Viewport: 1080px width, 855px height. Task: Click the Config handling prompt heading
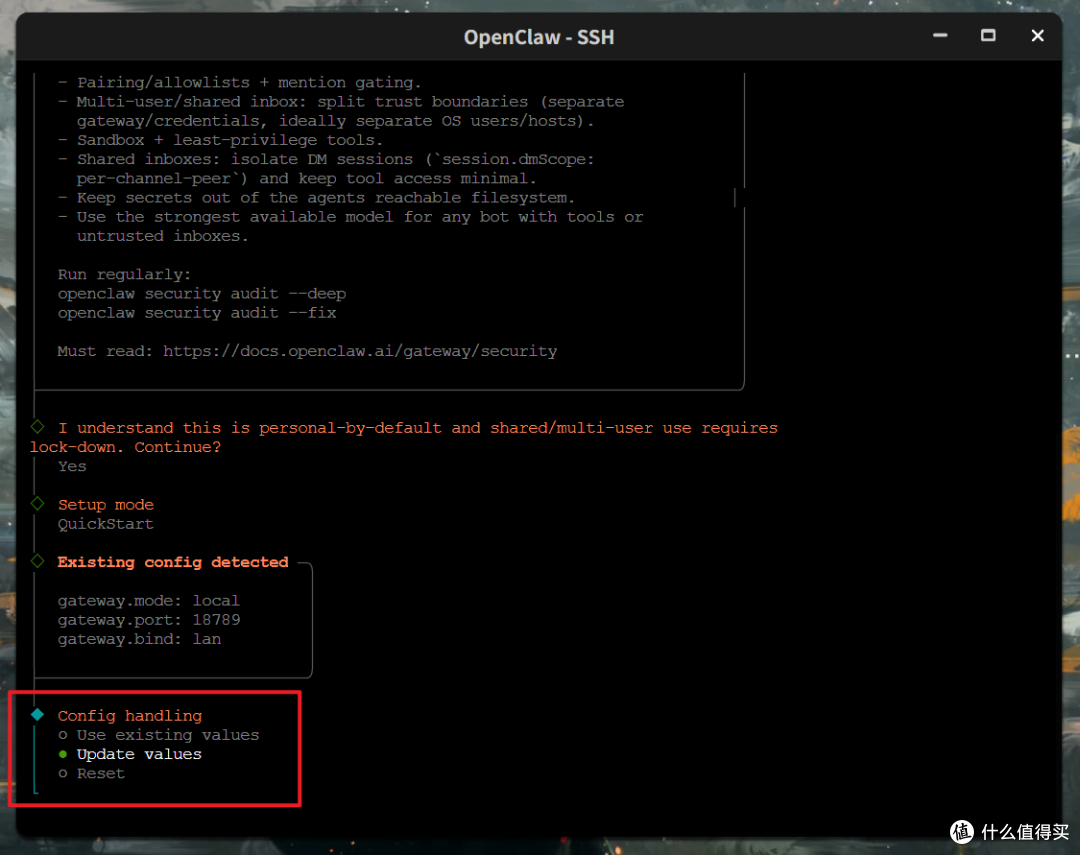coord(130,716)
